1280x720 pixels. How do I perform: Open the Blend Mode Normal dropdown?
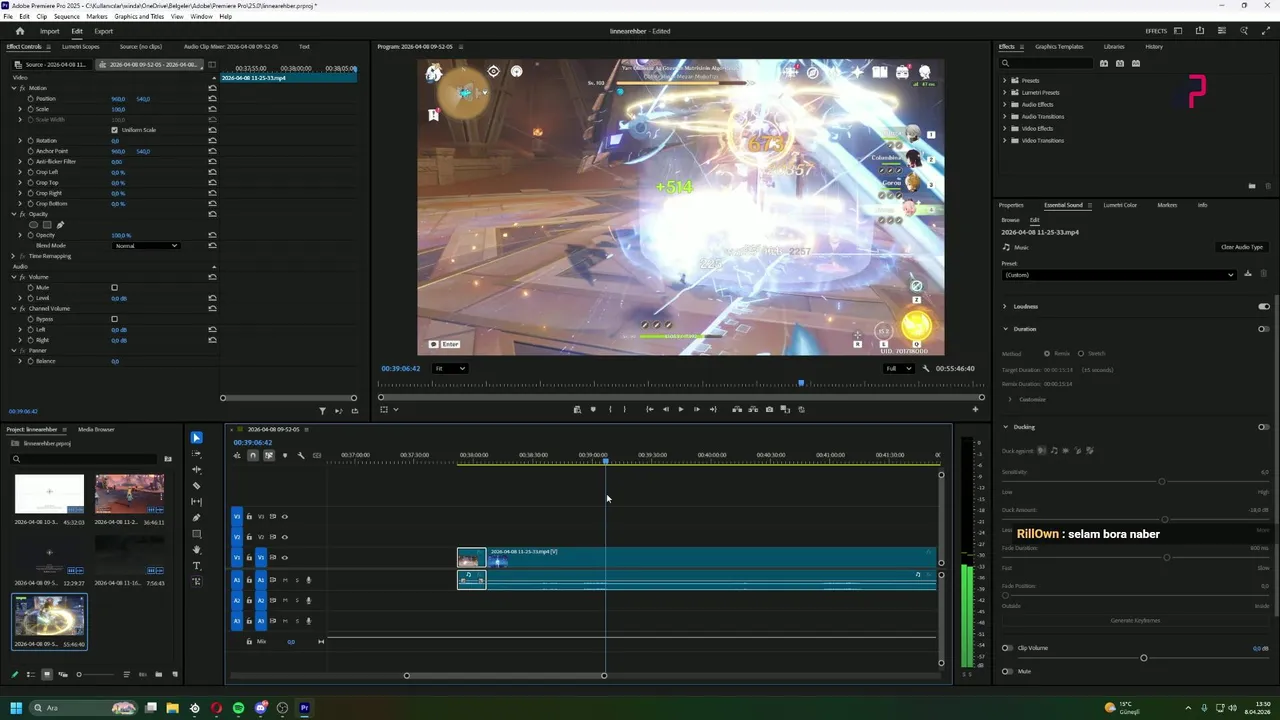point(146,246)
